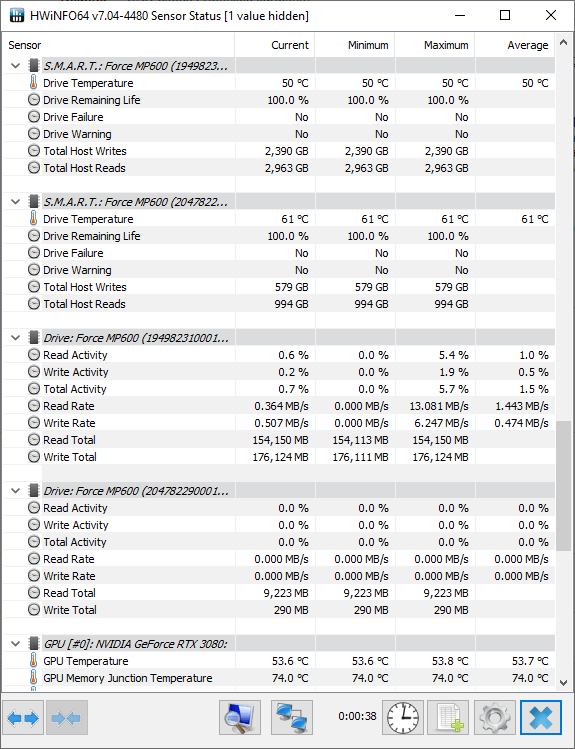The height and width of the screenshot is (749, 575).
Task: Start logging with the sheet plus icon
Action: click(x=448, y=717)
